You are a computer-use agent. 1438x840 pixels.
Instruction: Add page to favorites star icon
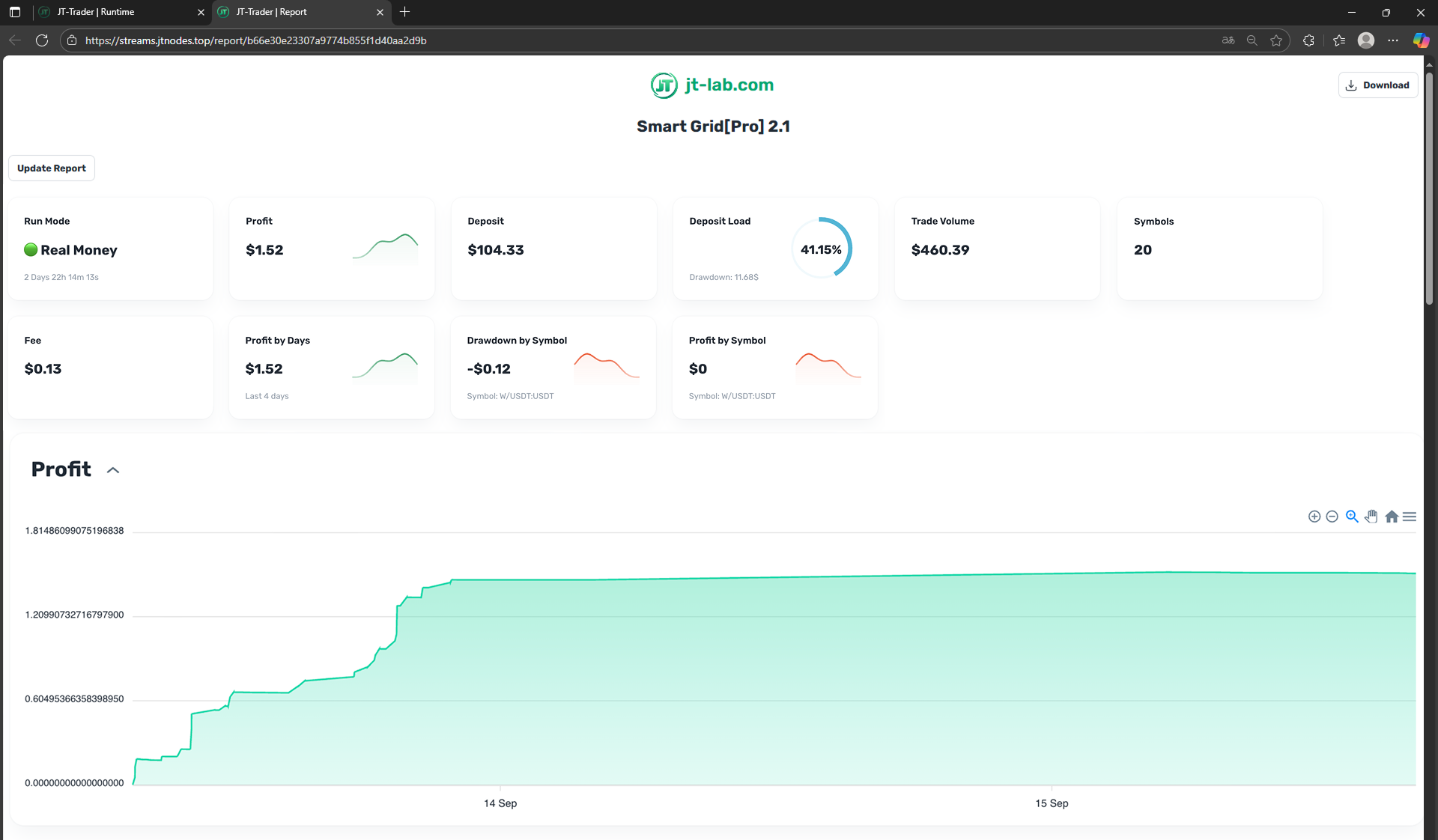tap(1276, 40)
